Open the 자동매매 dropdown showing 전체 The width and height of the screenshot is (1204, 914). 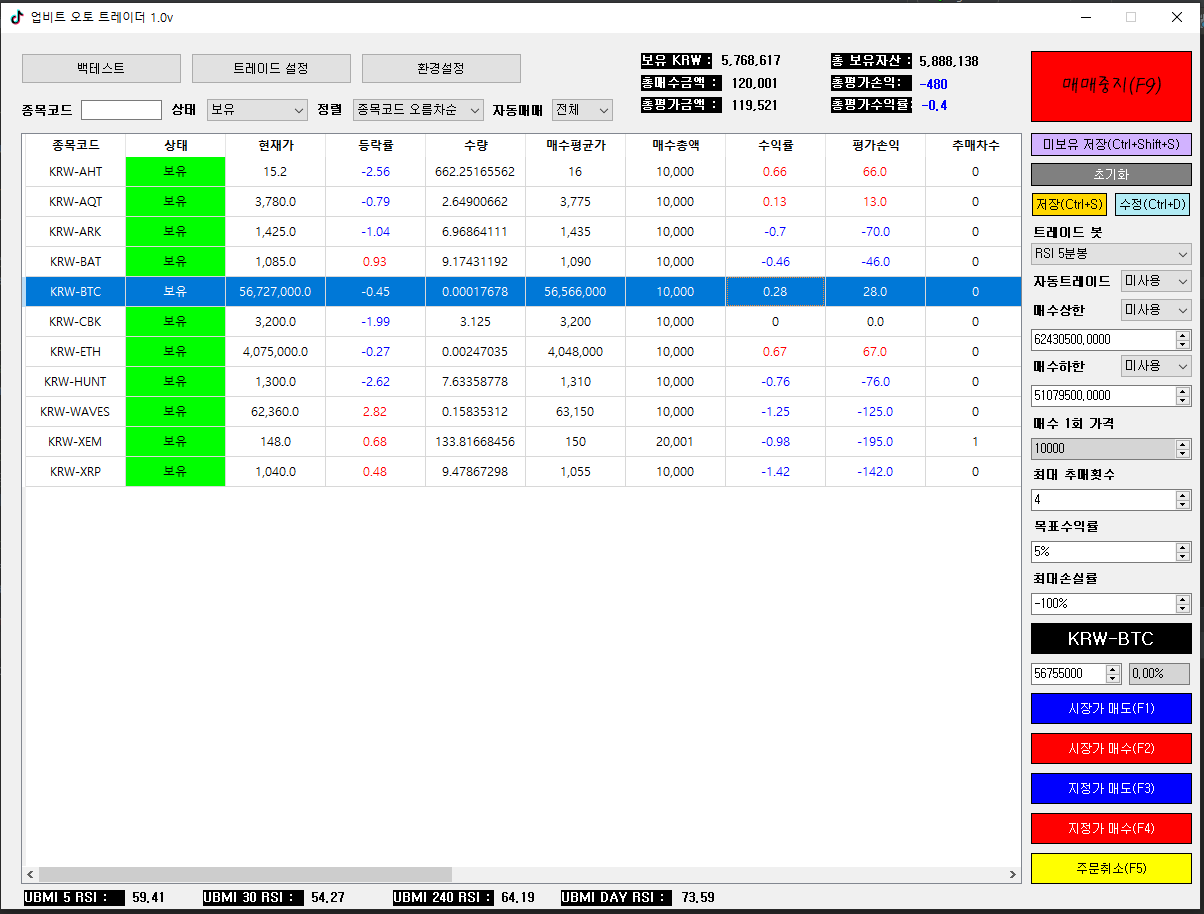[582, 110]
